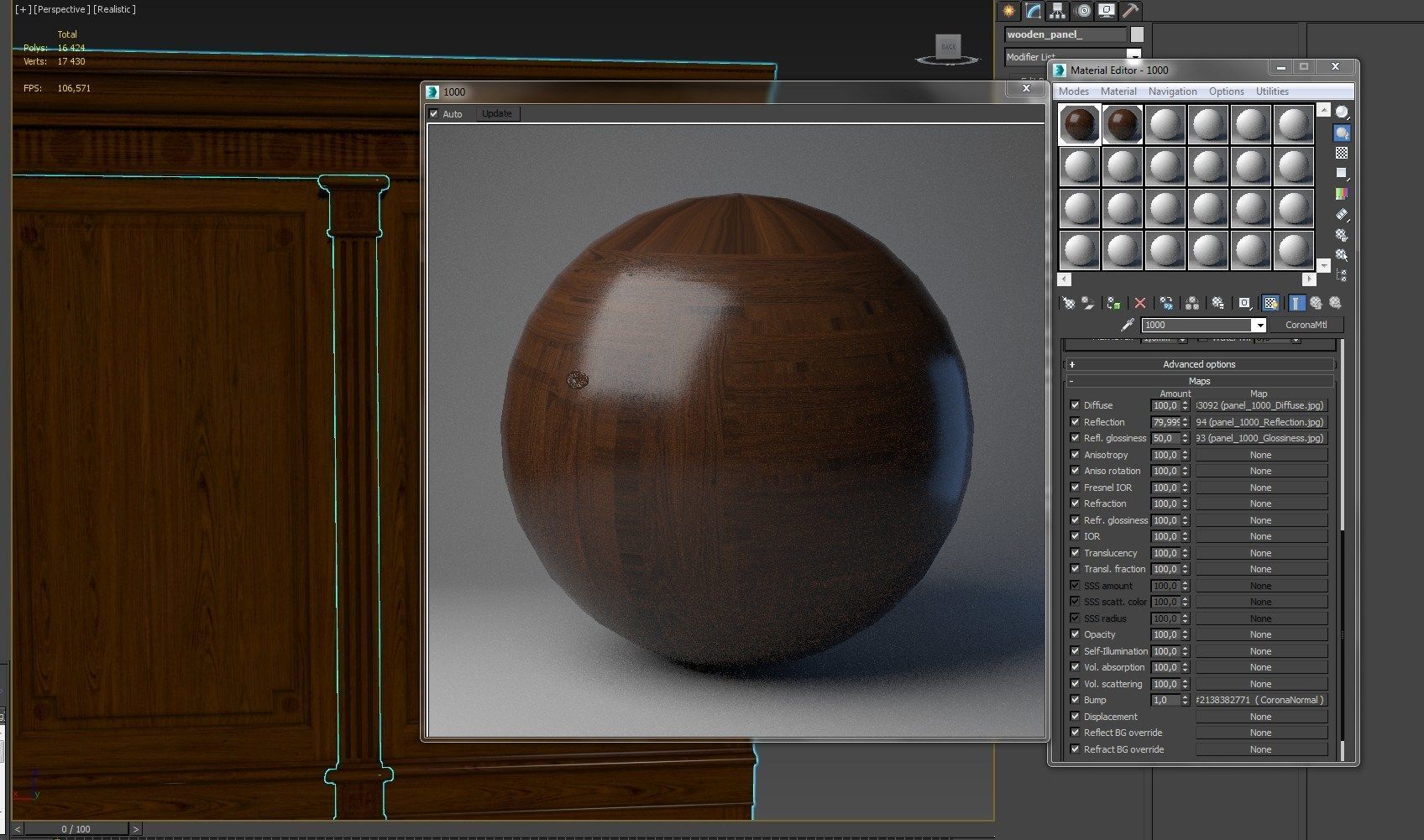Open the material name dropdown arrow
The height and width of the screenshot is (840, 1424).
[x=1259, y=326]
